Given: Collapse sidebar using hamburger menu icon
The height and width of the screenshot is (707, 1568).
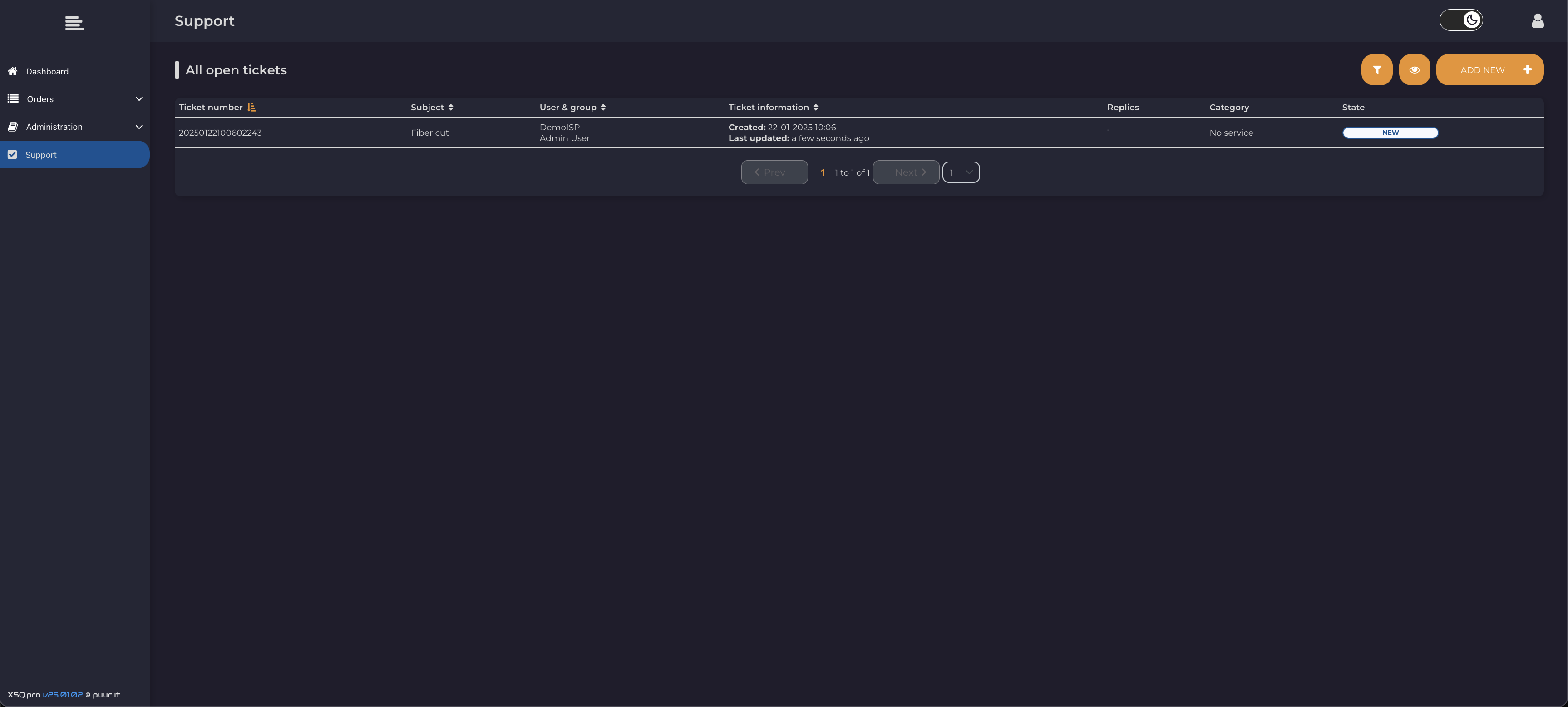Looking at the screenshot, I should tap(74, 23).
